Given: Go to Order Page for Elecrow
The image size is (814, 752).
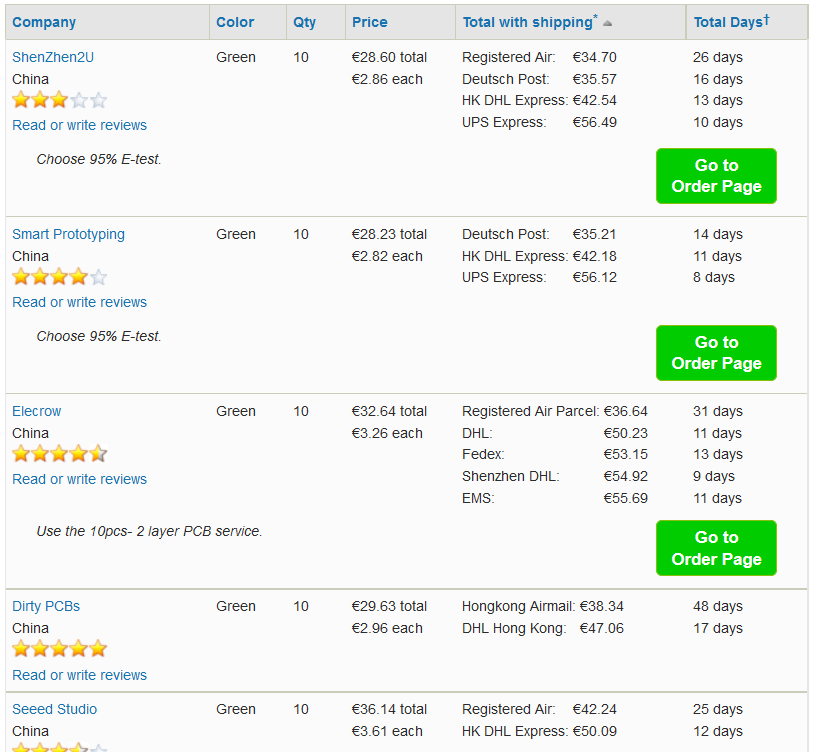Looking at the screenshot, I should click(716, 548).
